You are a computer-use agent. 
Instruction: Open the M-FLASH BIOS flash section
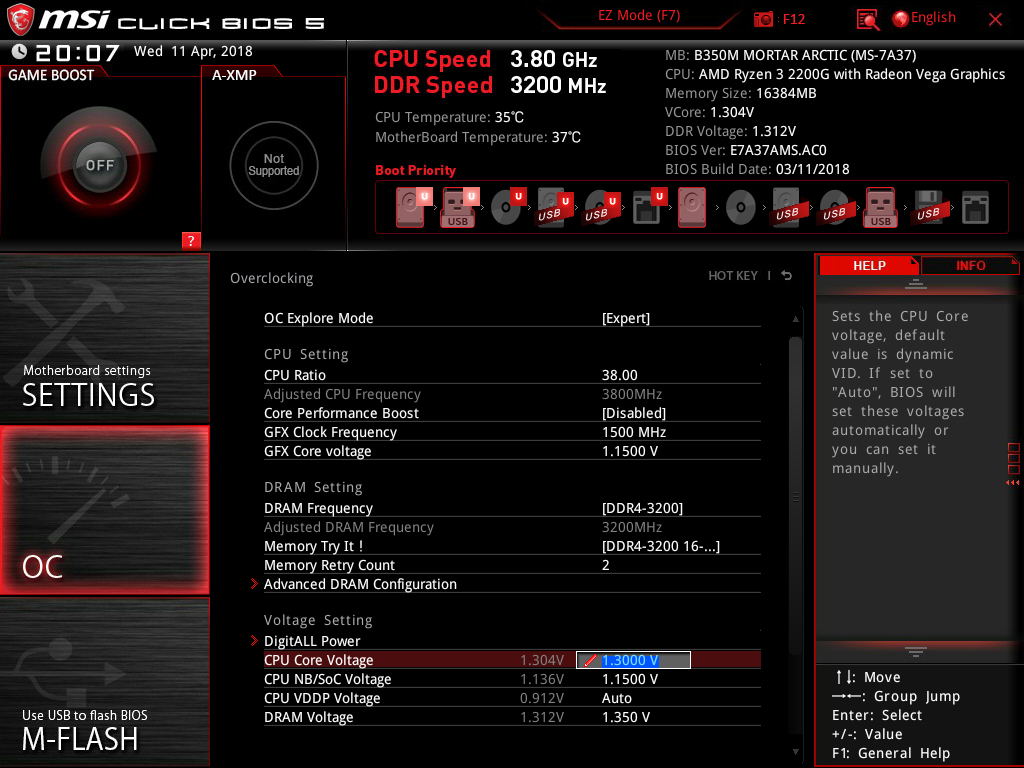point(104,682)
